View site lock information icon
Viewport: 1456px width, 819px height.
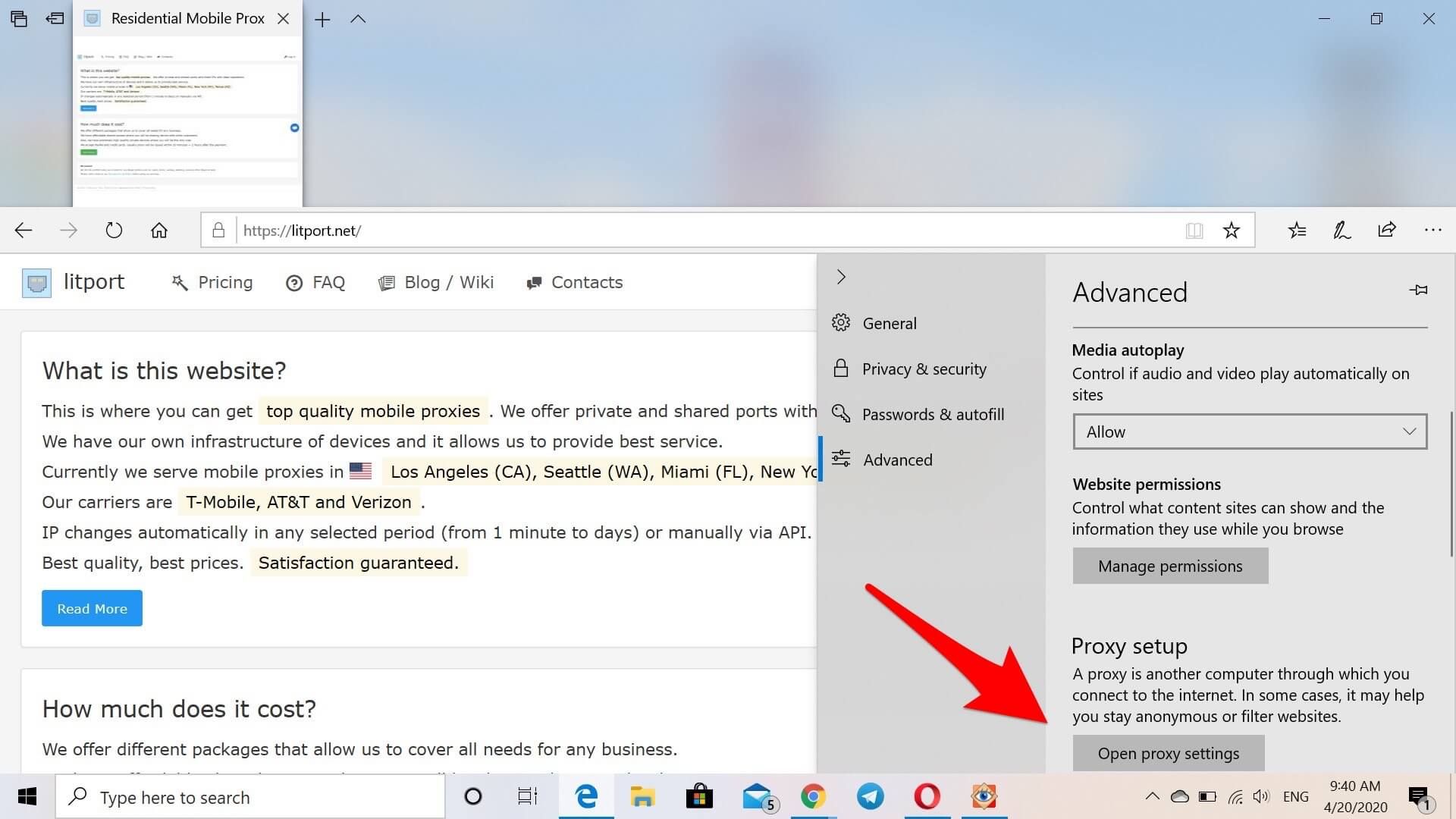pos(218,231)
